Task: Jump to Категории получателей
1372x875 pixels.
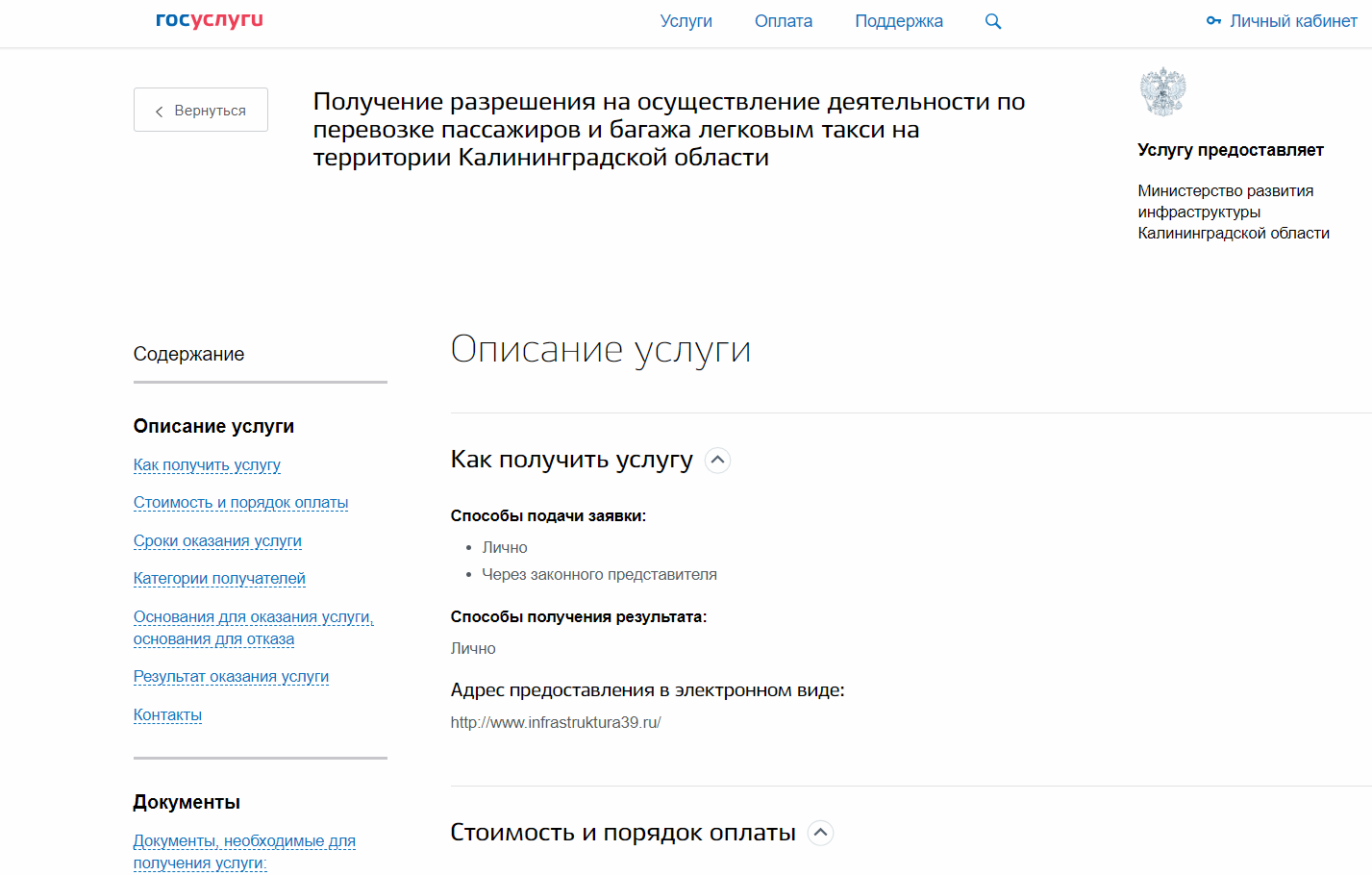Action: coord(219,579)
